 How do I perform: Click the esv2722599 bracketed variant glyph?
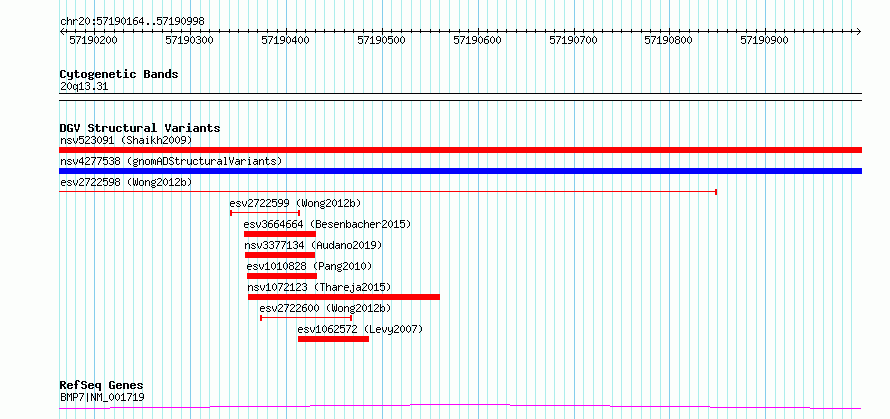coord(265,213)
